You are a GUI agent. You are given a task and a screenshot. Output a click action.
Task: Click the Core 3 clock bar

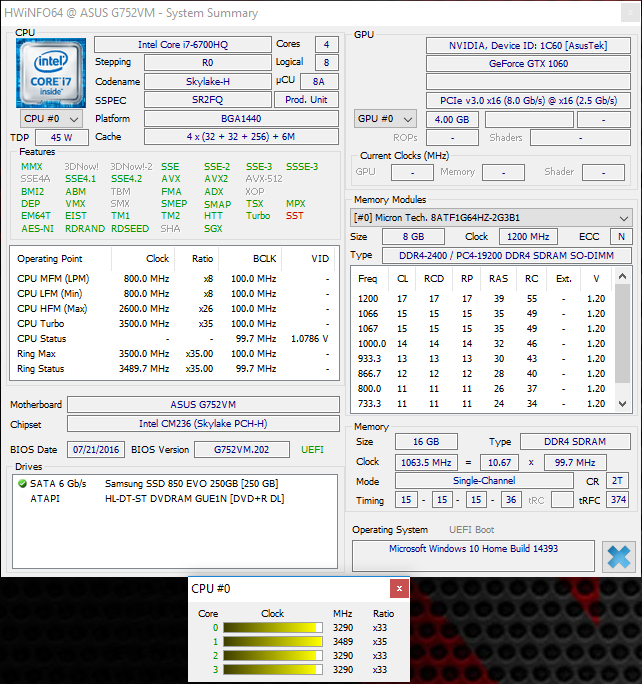coord(273,670)
